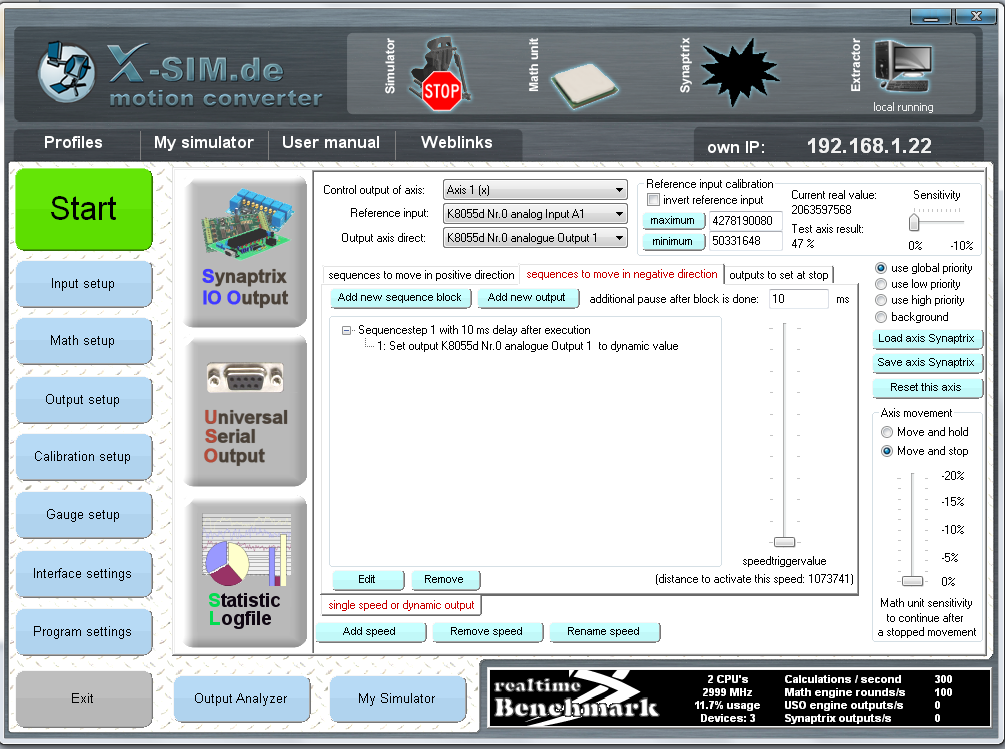Select the single speed or dynamic output tab

401,605
